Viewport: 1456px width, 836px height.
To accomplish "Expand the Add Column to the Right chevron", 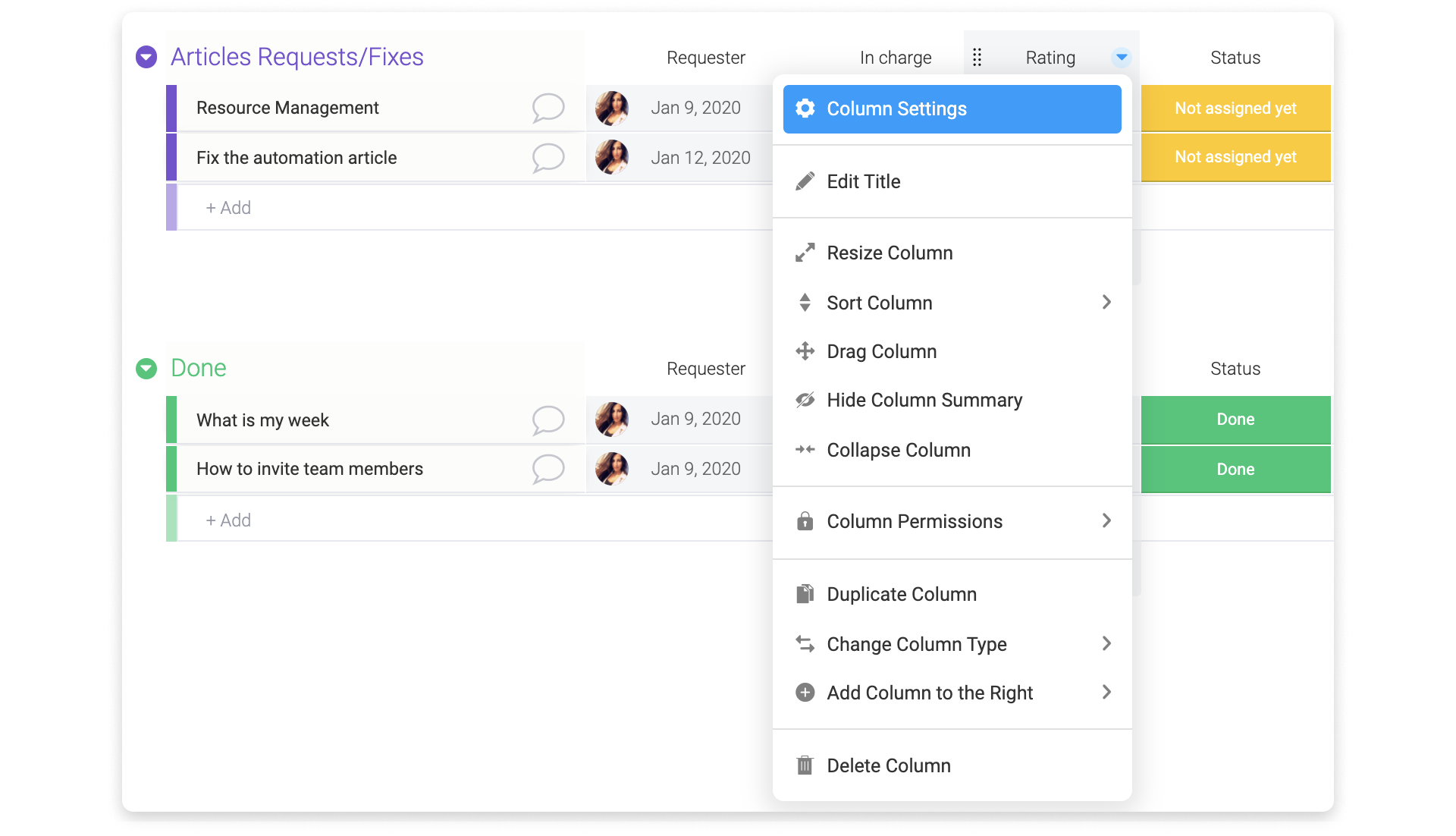I will pyautogui.click(x=1106, y=692).
